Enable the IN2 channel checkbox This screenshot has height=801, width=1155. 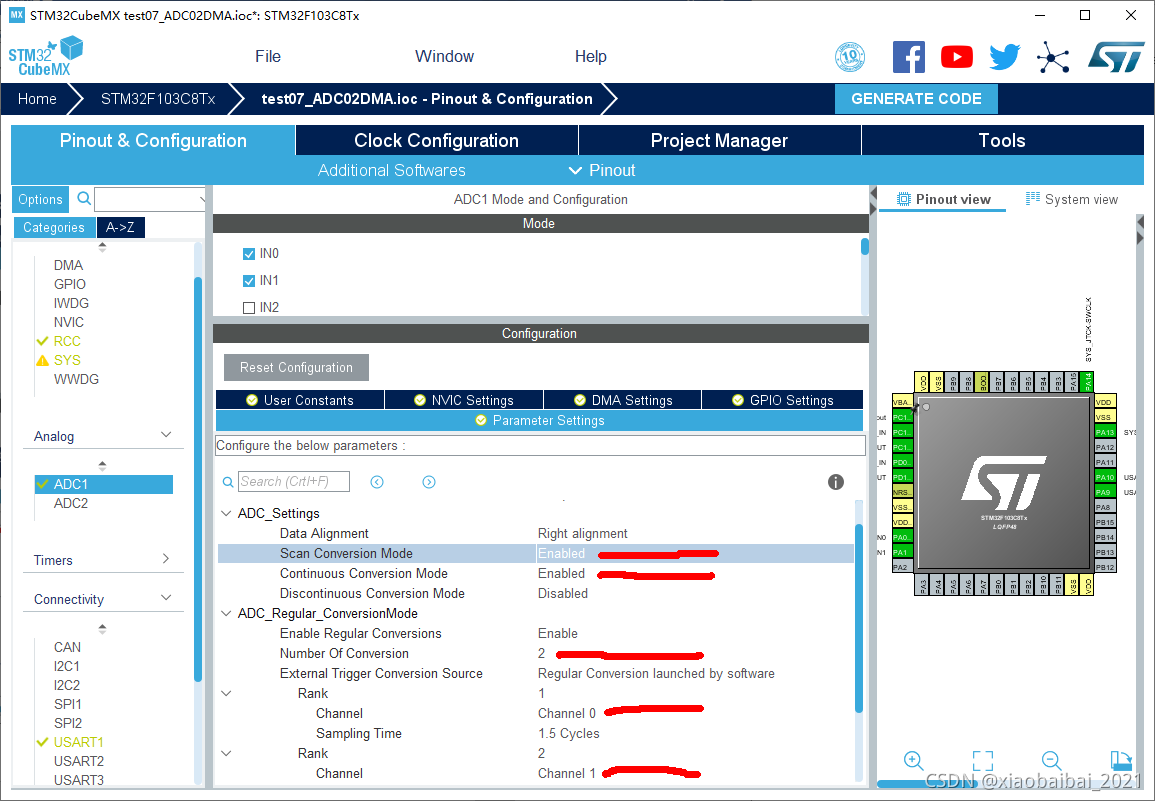point(249,307)
